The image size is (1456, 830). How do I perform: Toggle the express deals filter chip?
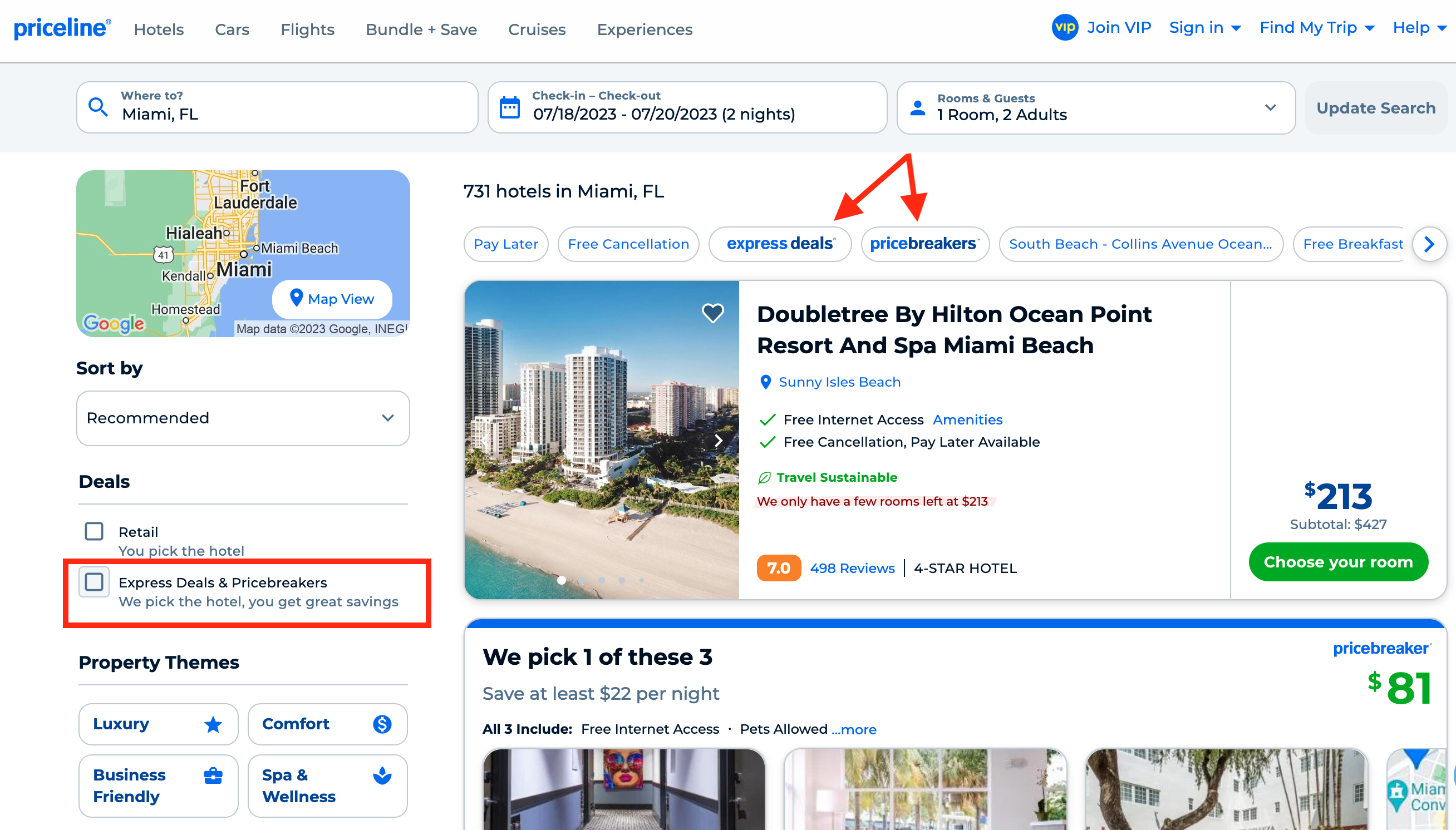tap(780, 244)
